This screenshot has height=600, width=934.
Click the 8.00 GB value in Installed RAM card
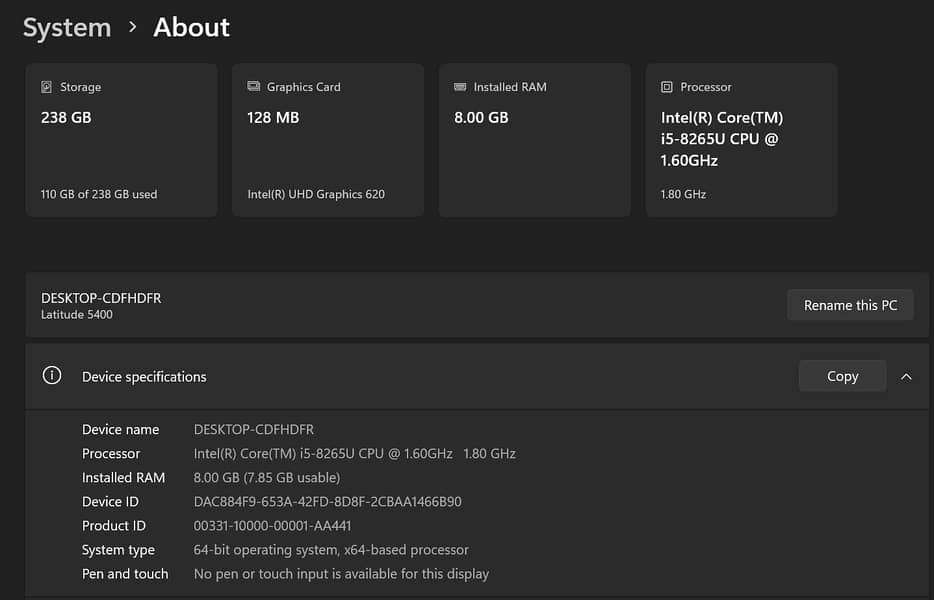(x=482, y=118)
